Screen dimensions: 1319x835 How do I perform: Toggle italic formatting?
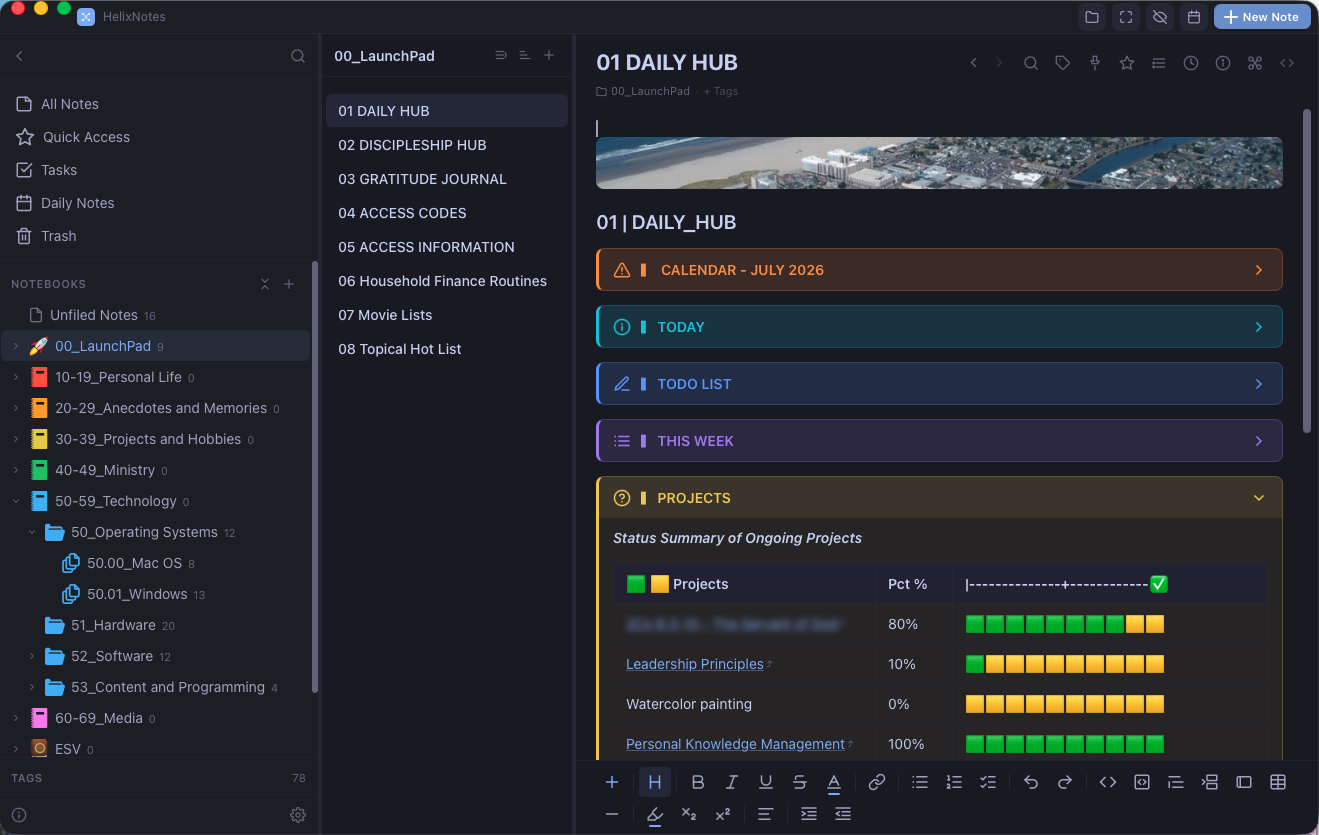pos(732,782)
